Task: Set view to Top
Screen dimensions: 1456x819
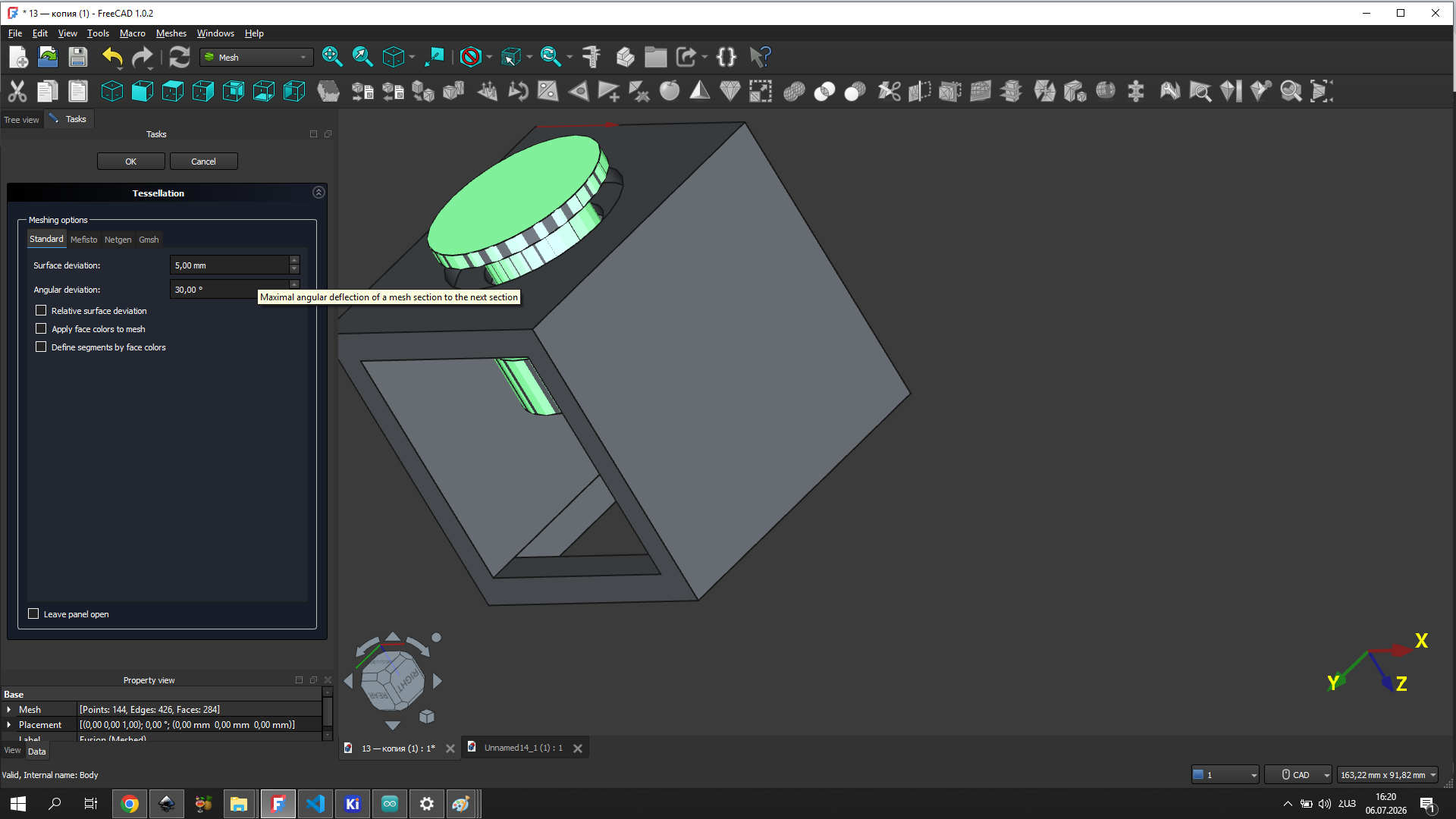Action: (172, 92)
